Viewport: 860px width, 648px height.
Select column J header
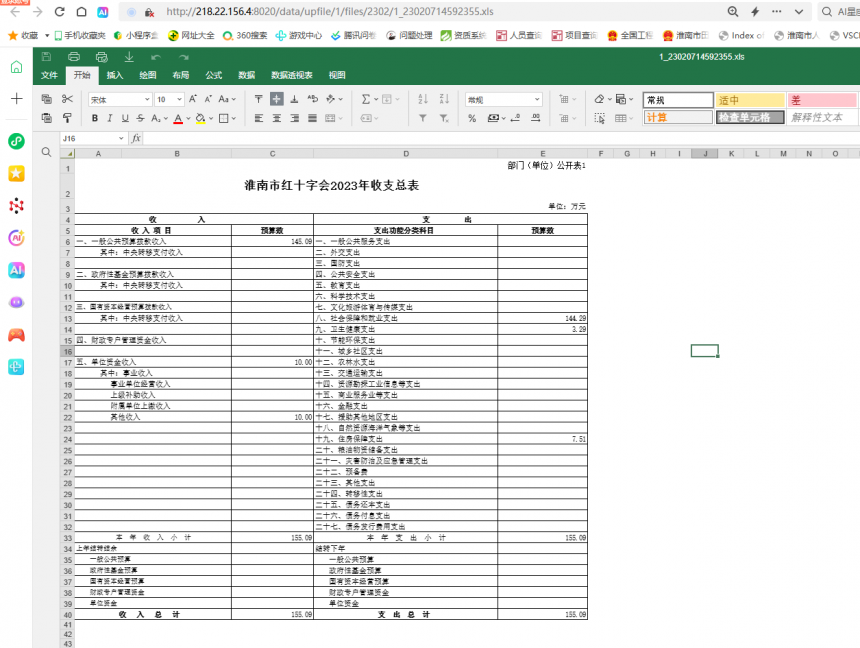pos(705,154)
